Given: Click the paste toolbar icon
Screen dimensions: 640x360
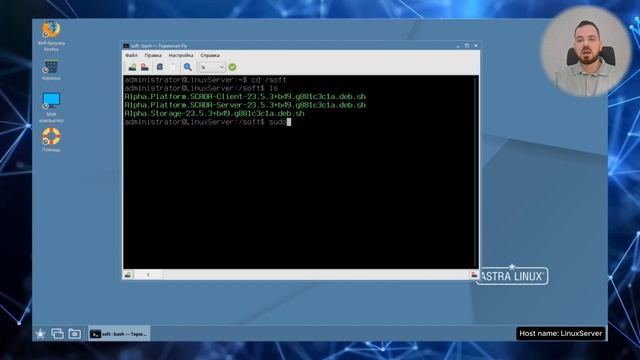Looking at the screenshot, I should click(x=173, y=67).
